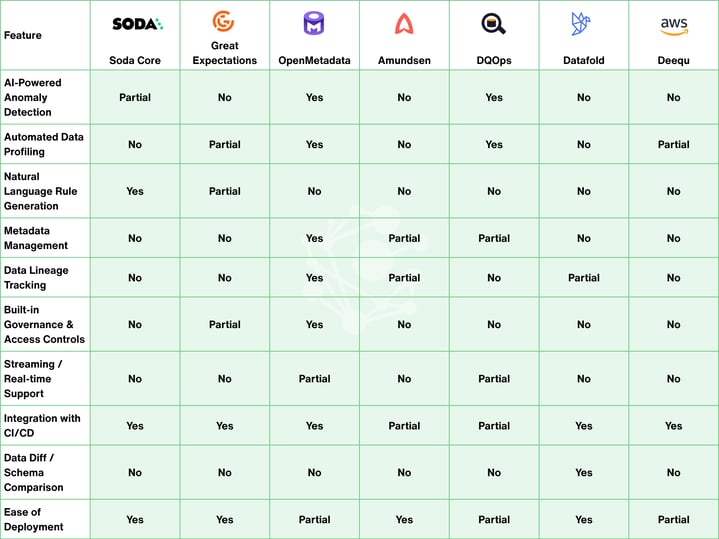
Task: Select the Automated Data Profiling row label
Action: [44, 144]
